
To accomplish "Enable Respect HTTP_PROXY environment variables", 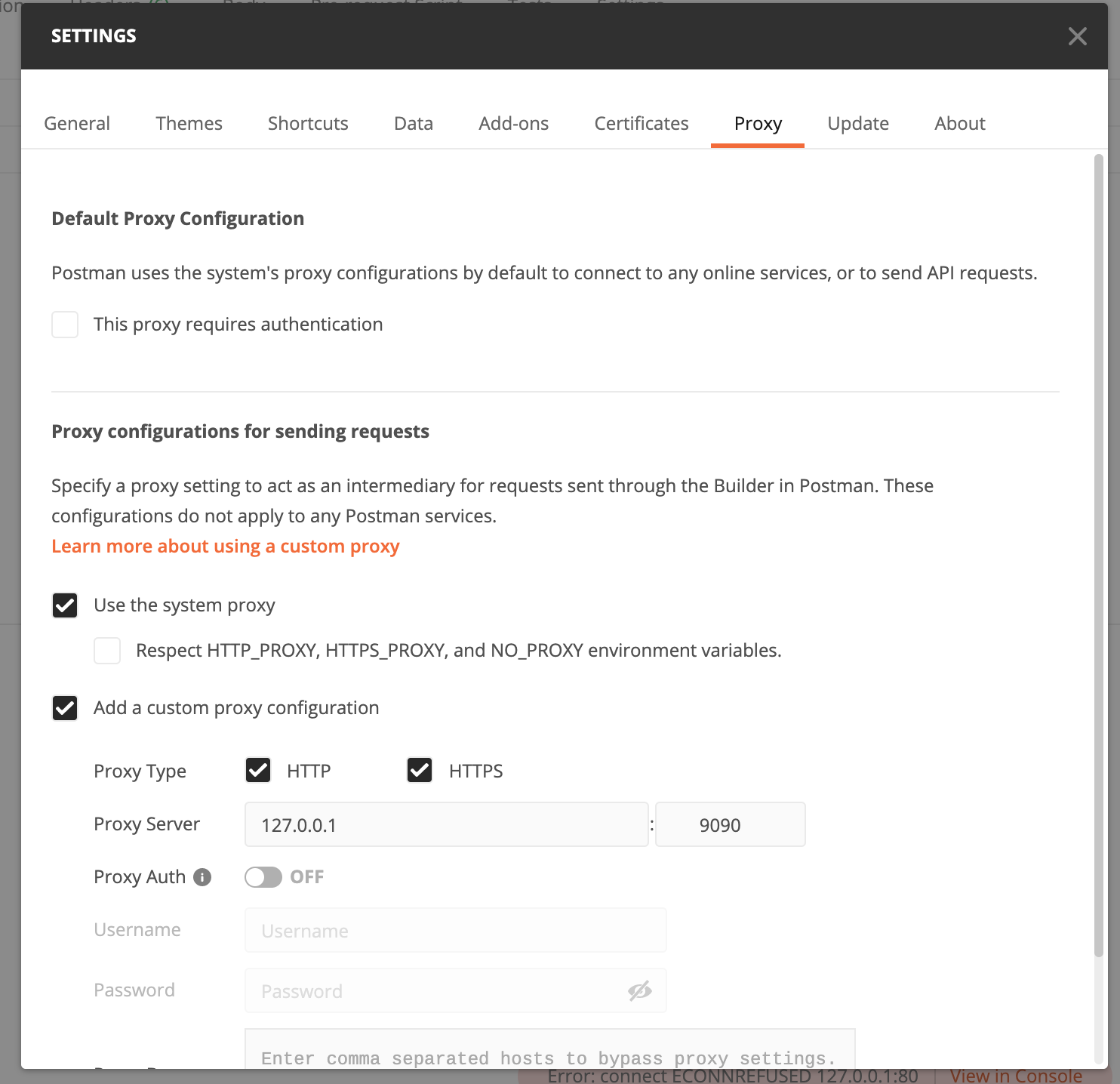I will tap(107, 650).
